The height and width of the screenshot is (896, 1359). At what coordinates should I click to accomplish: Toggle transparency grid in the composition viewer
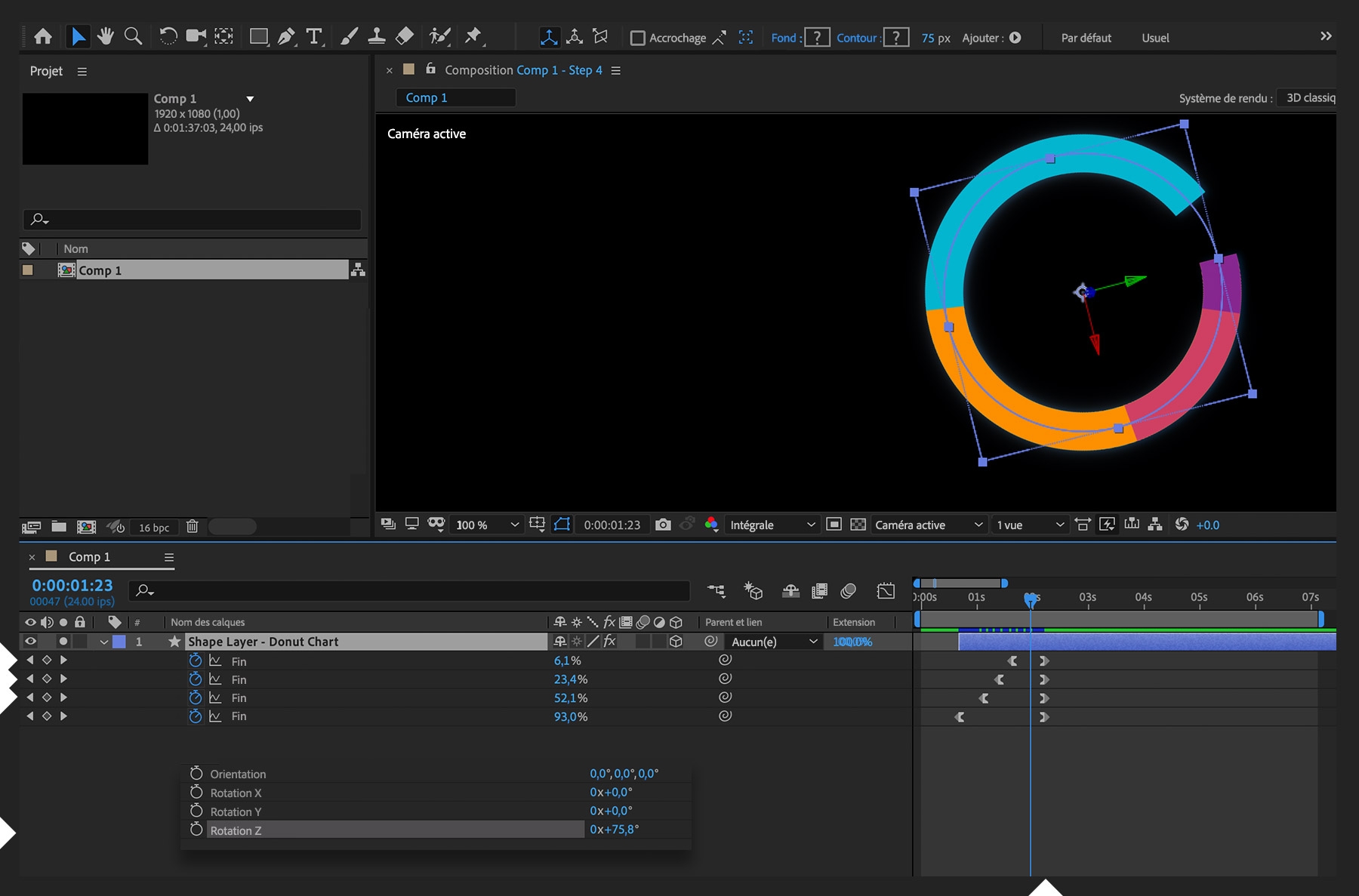pyautogui.click(x=858, y=525)
